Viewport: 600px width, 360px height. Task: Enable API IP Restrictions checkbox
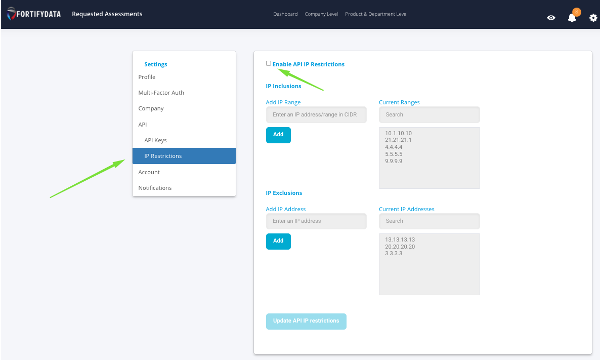(268, 64)
